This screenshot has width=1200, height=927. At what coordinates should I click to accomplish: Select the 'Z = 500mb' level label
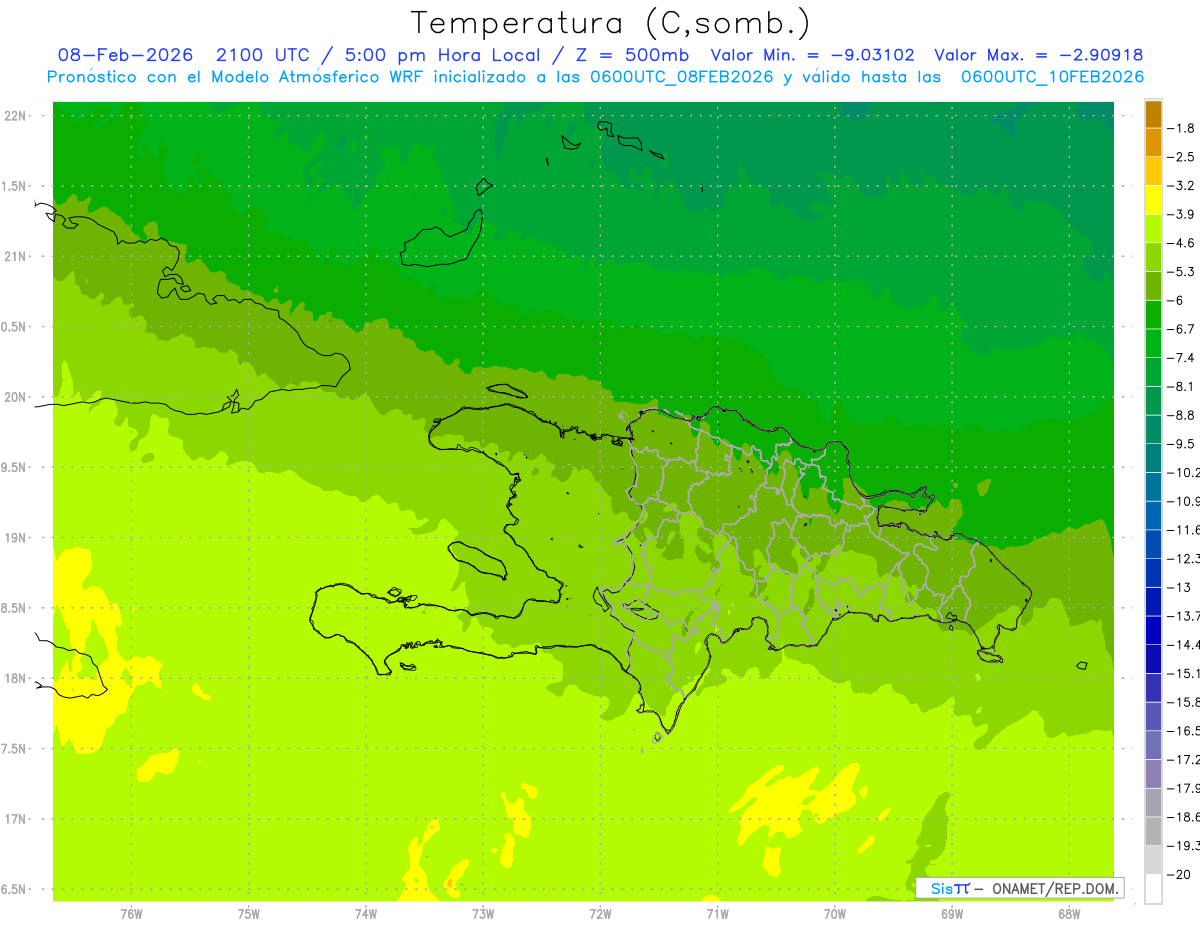[631, 55]
